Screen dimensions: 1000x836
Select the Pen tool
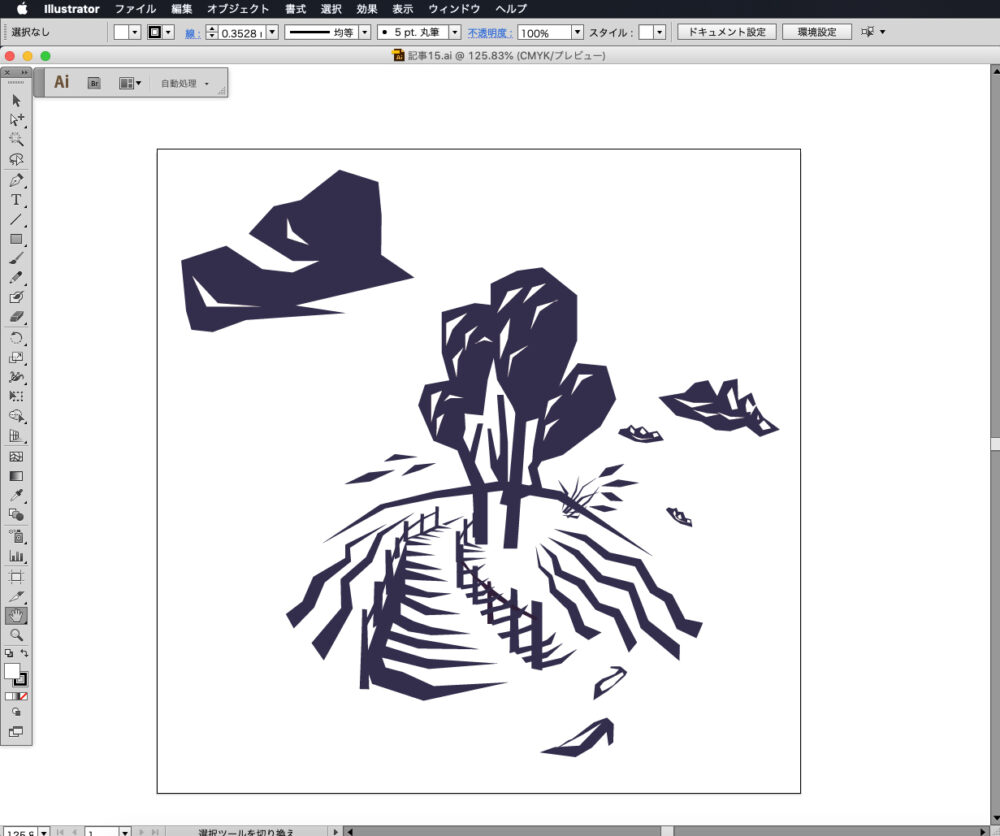click(x=16, y=181)
